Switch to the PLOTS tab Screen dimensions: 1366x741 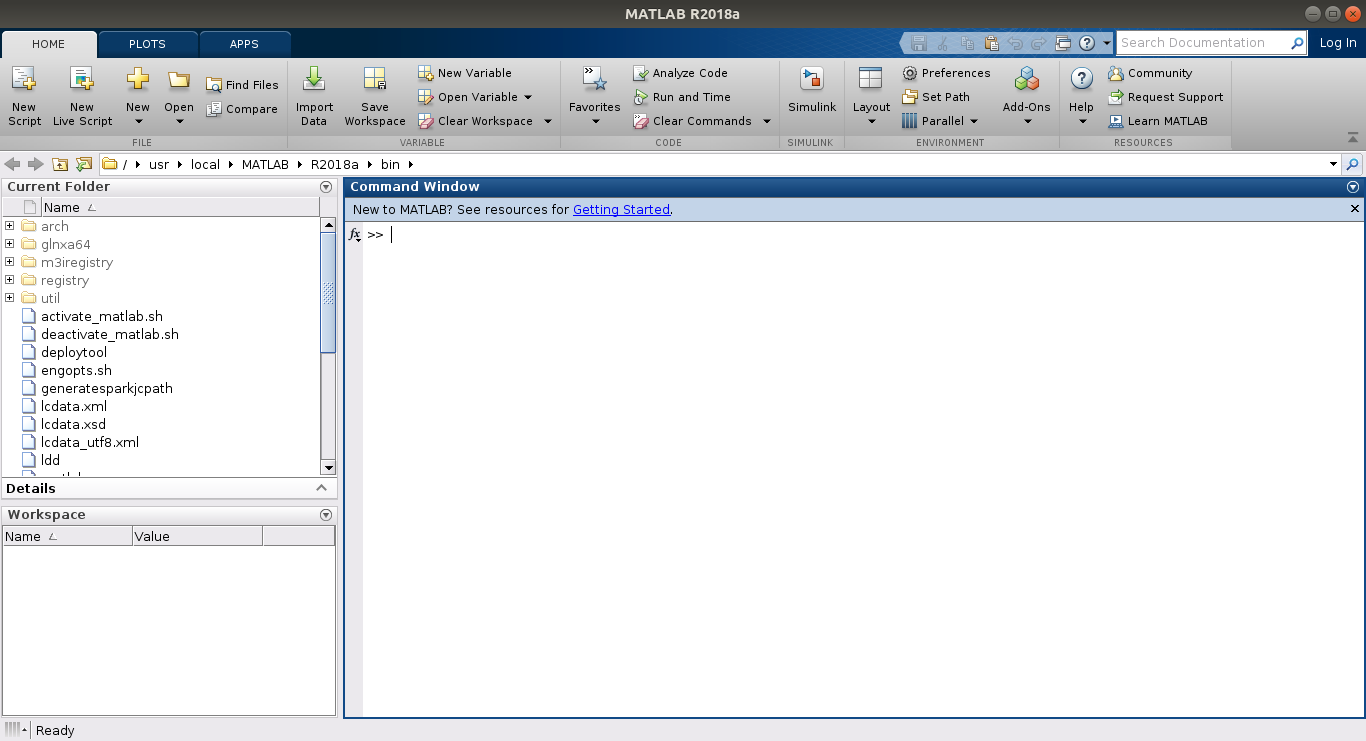pos(147,44)
